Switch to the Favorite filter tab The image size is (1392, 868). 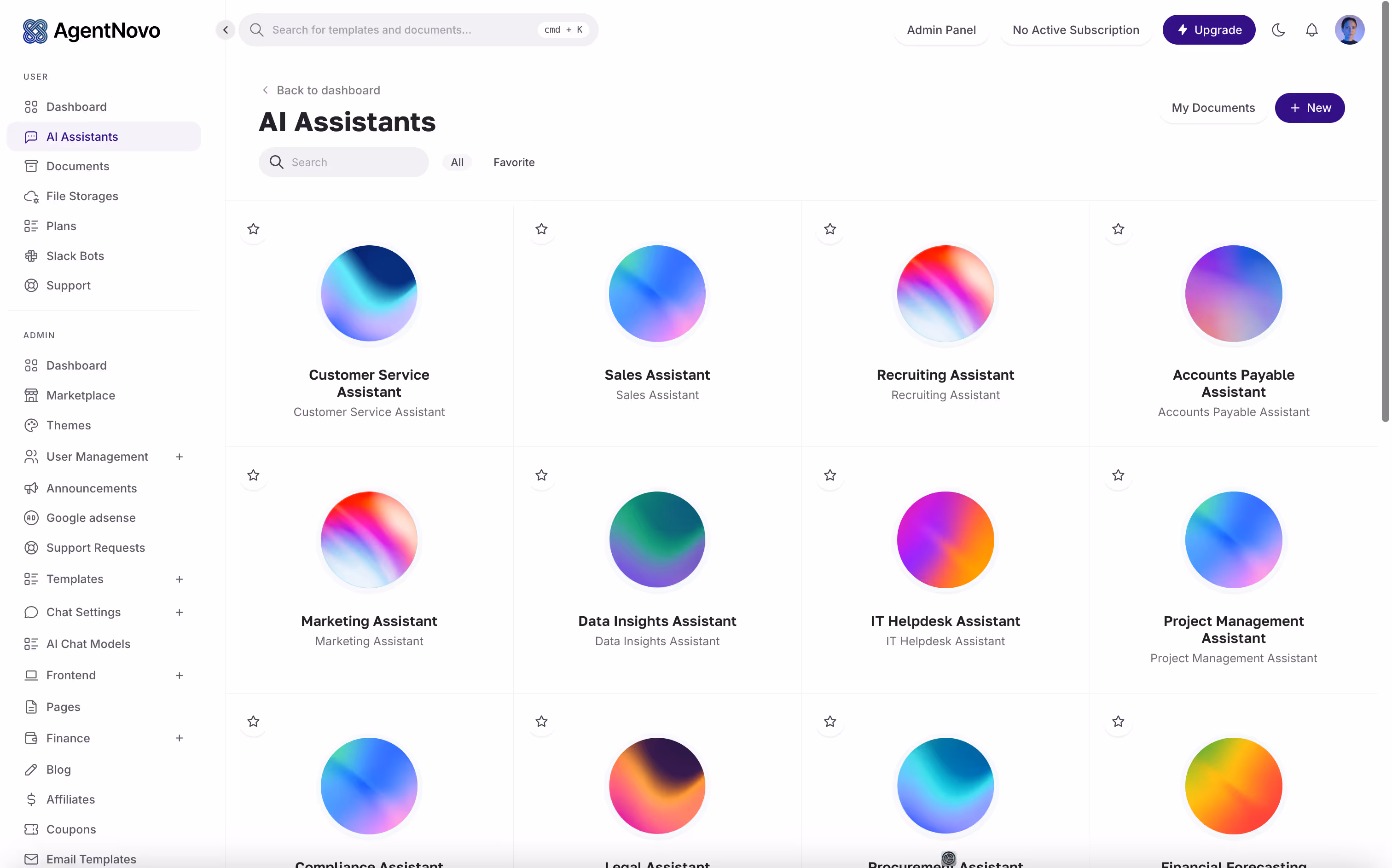click(x=514, y=162)
